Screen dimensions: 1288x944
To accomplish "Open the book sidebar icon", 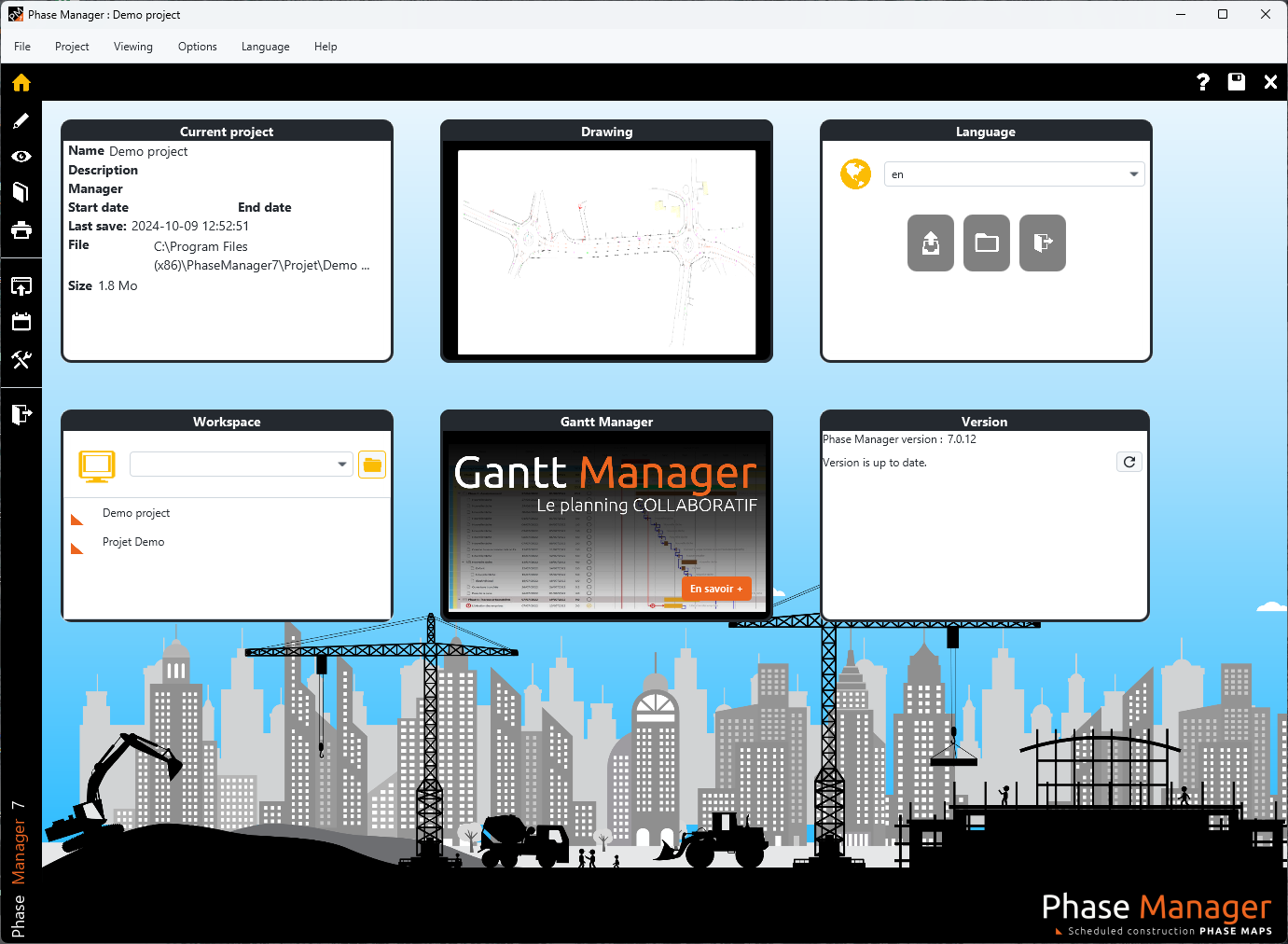I will (x=21, y=192).
